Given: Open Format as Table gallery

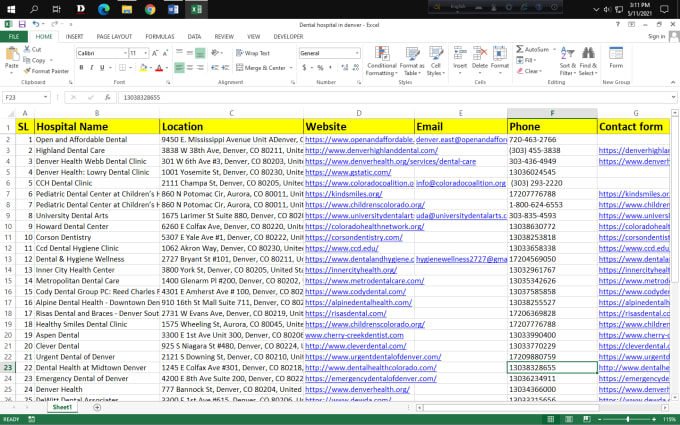Looking at the screenshot, I should pos(412,61).
